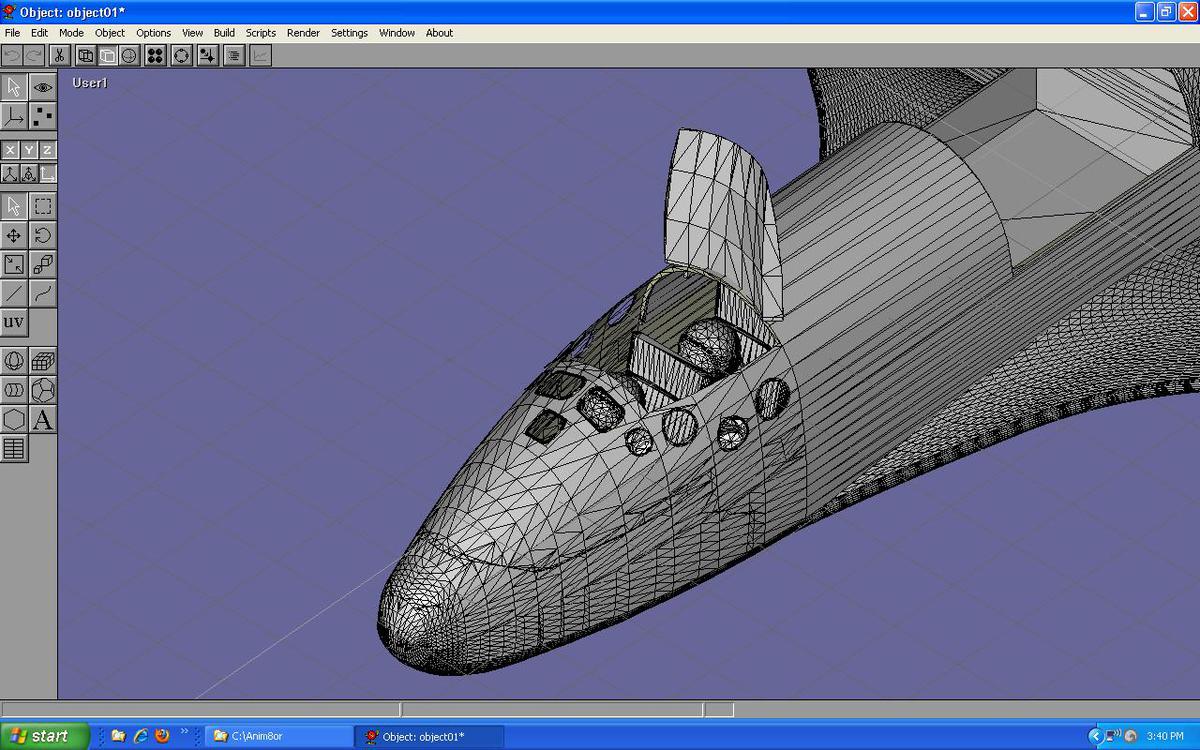The width and height of the screenshot is (1200, 750).
Task: Select the Object edit arrow mode
Action: [x=14, y=87]
